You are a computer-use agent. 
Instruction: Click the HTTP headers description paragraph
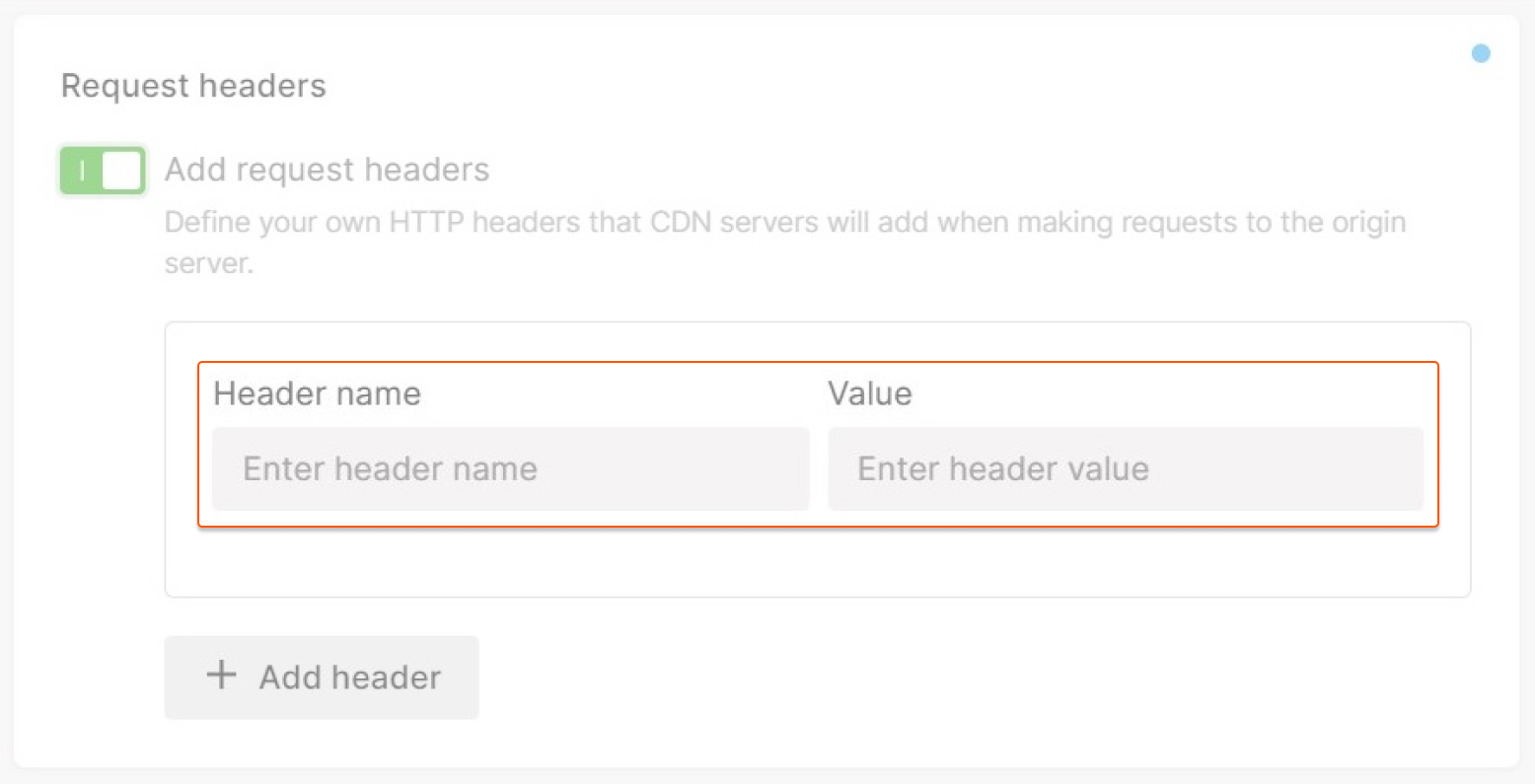[784, 223]
